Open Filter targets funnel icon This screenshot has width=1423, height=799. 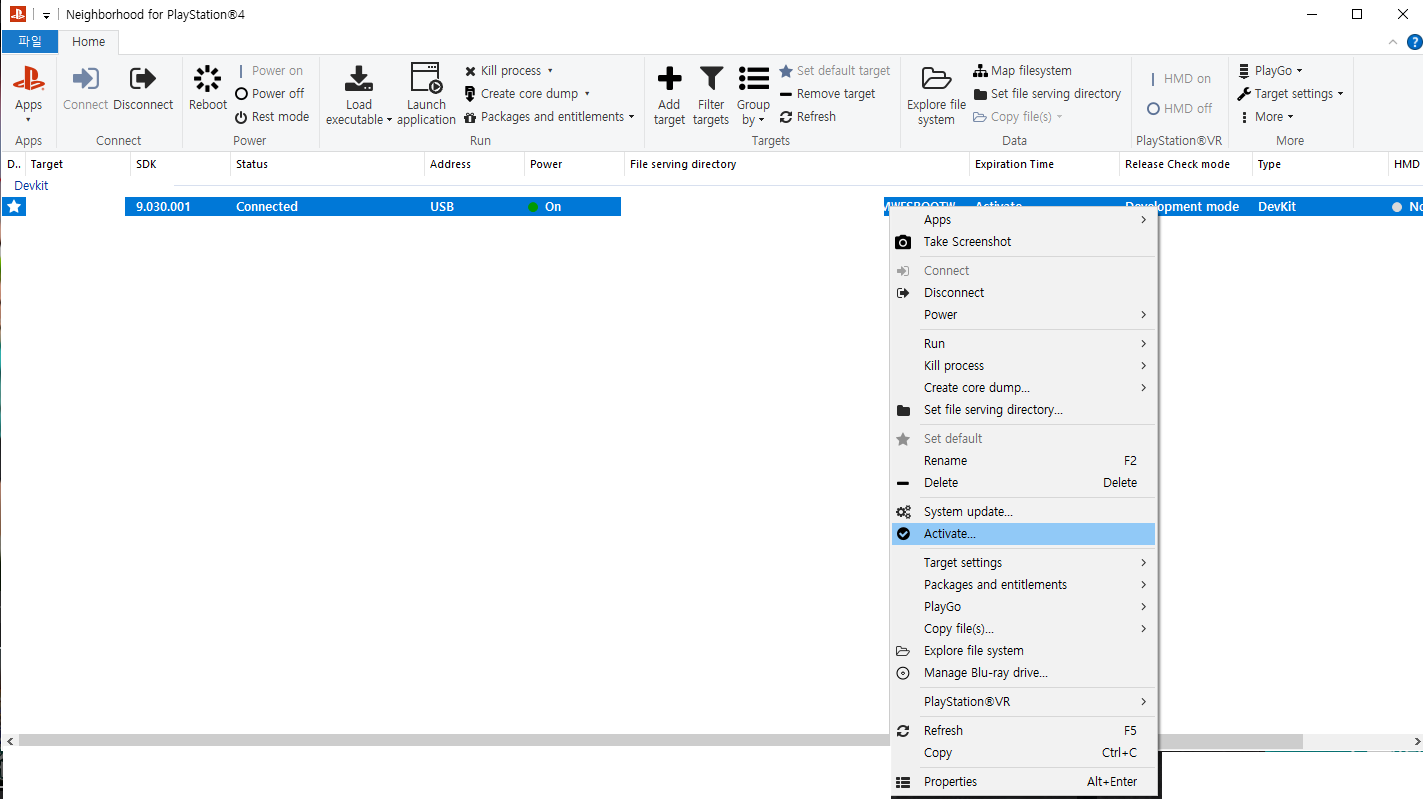pyautogui.click(x=711, y=80)
